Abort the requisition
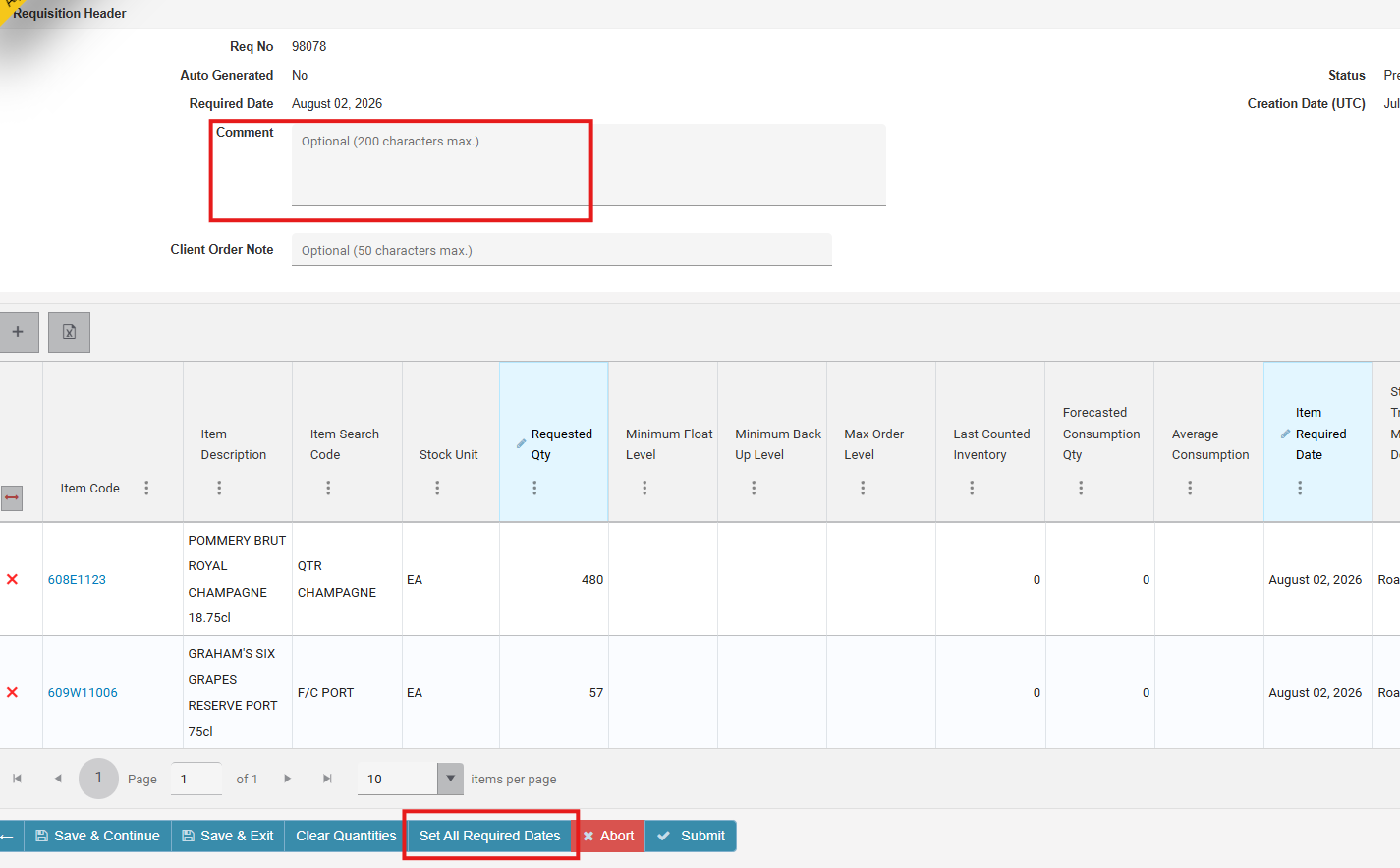This screenshot has width=1400, height=868. [x=608, y=837]
